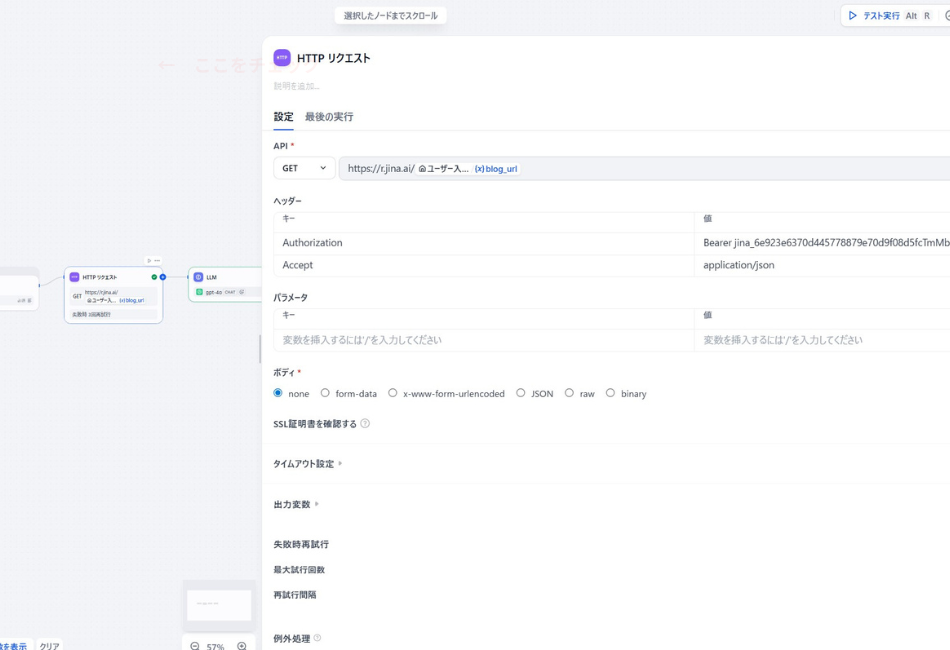Select the JSON body type radio button

pos(521,393)
